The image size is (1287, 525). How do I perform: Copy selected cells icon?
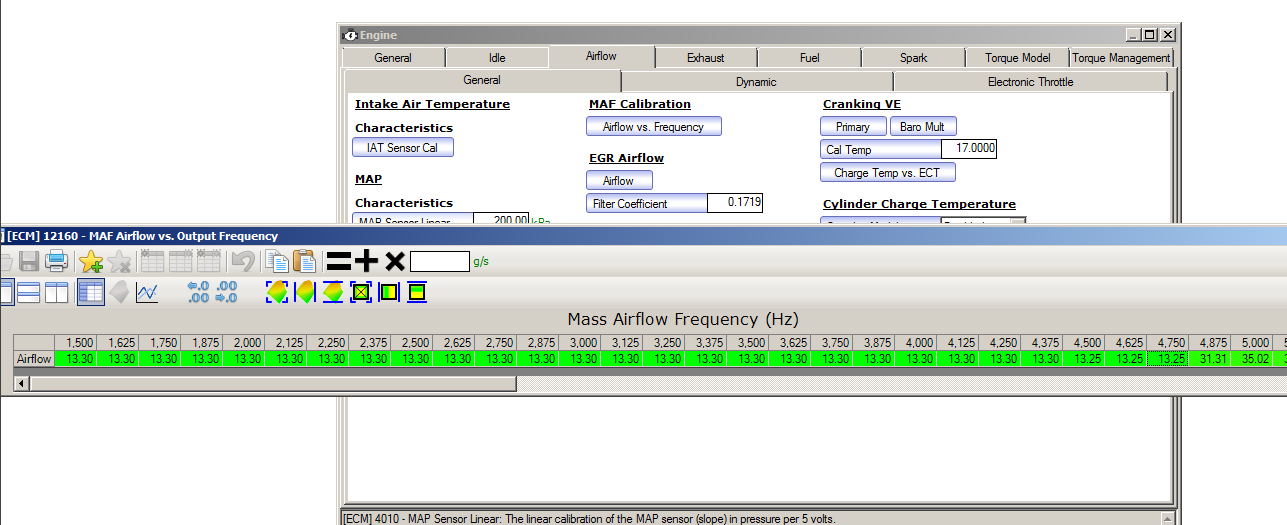(x=276, y=262)
